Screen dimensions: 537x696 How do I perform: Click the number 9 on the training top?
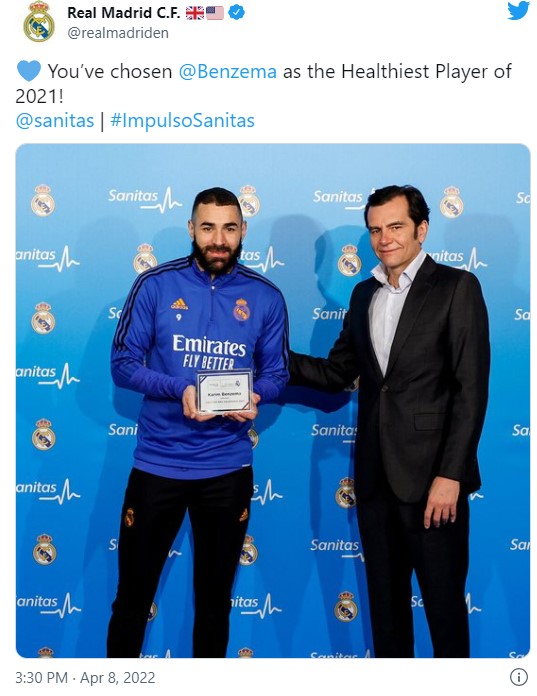[x=178, y=317]
